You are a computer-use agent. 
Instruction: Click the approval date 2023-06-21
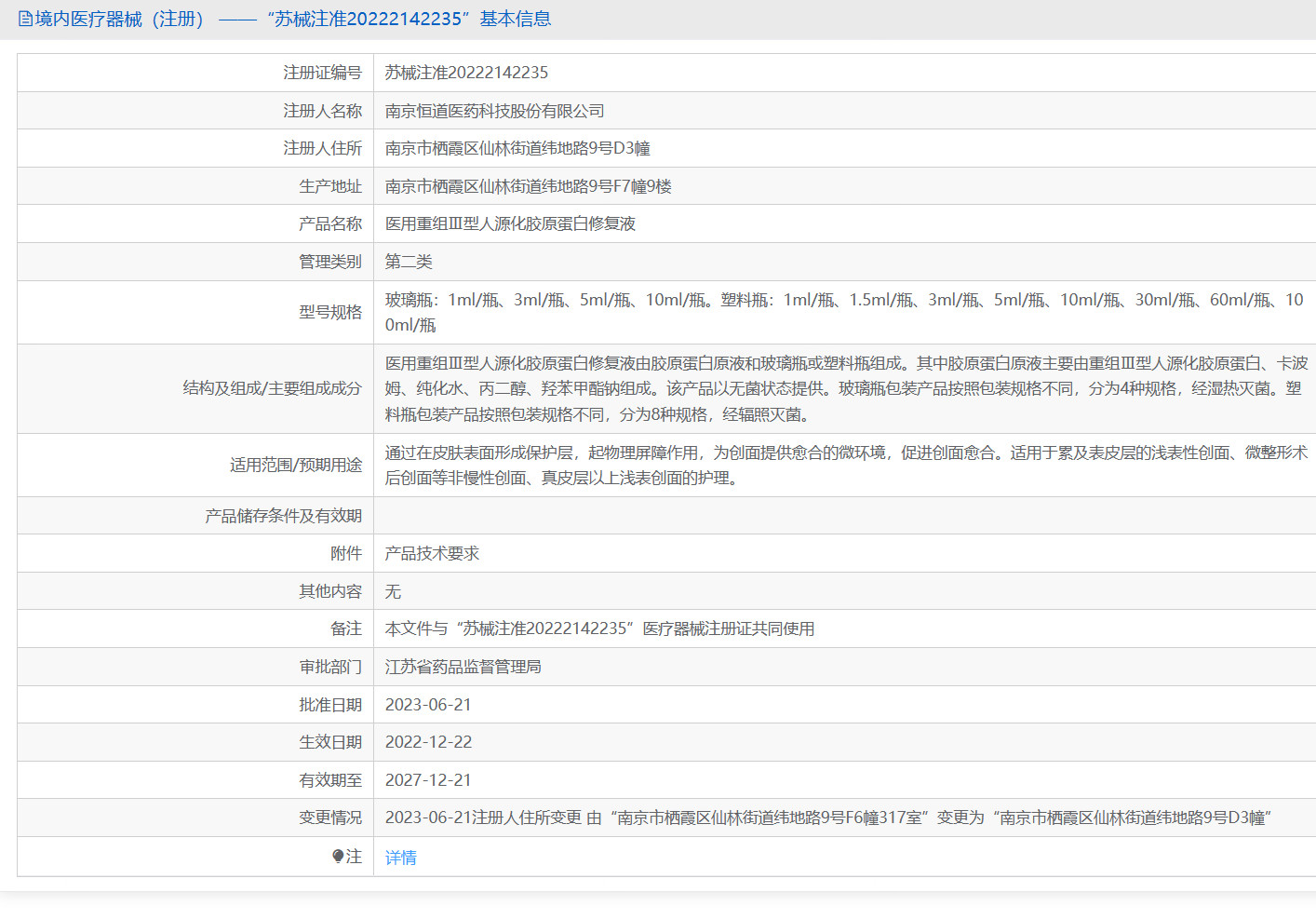pos(428,705)
